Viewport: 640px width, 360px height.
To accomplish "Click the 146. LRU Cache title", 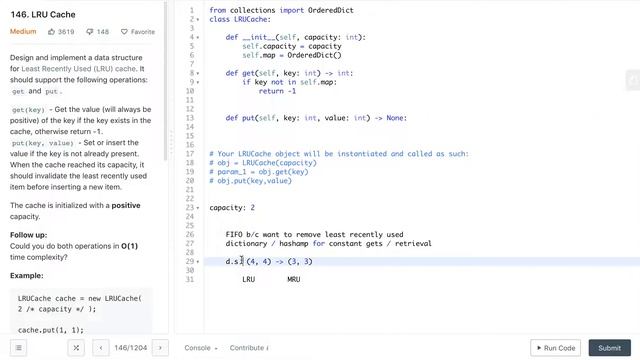I will [43, 14].
